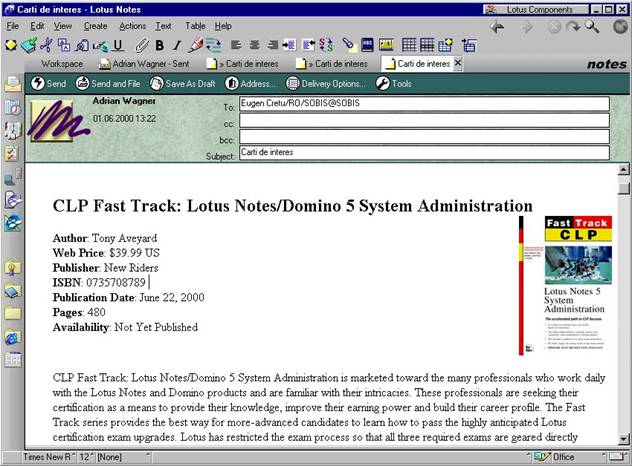
Task: Expand the Tools action menu
Action: (393, 84)
